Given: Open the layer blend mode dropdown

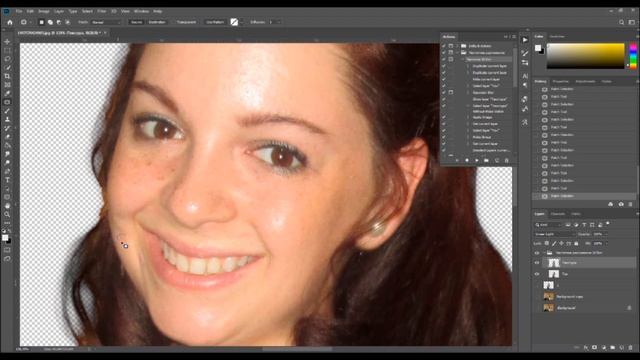Looking at the screenshot, I should coord(554,234).
